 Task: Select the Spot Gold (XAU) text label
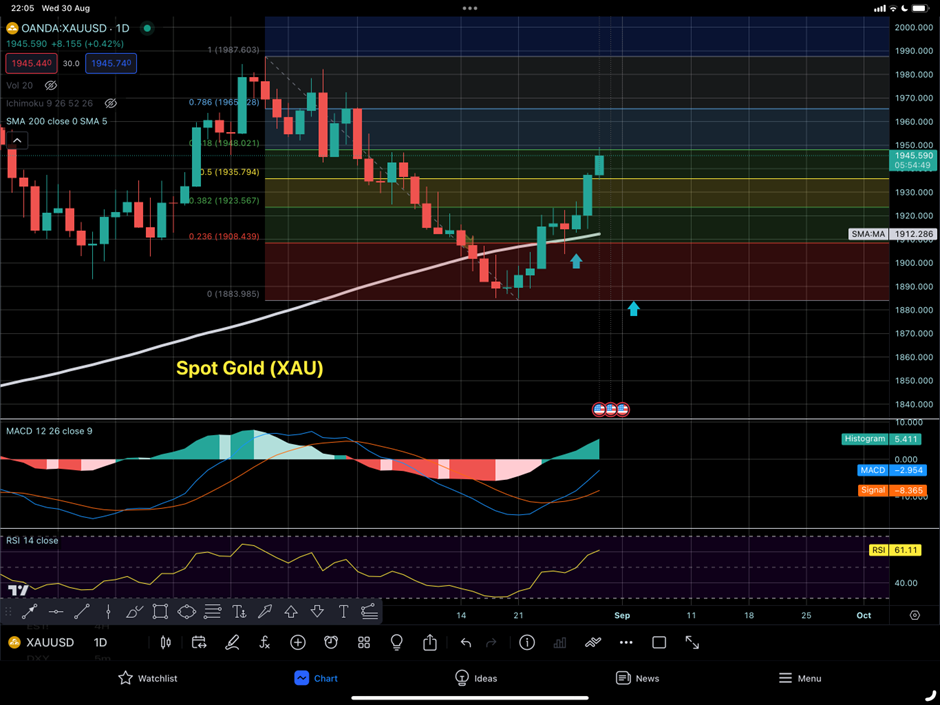pos(249,368)
